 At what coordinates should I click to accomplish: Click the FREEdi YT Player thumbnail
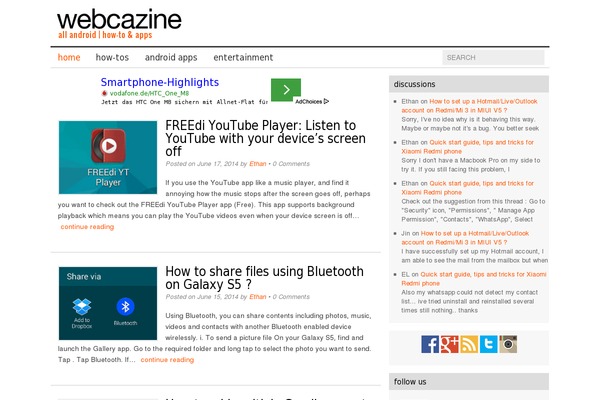[x=108, y=157]
